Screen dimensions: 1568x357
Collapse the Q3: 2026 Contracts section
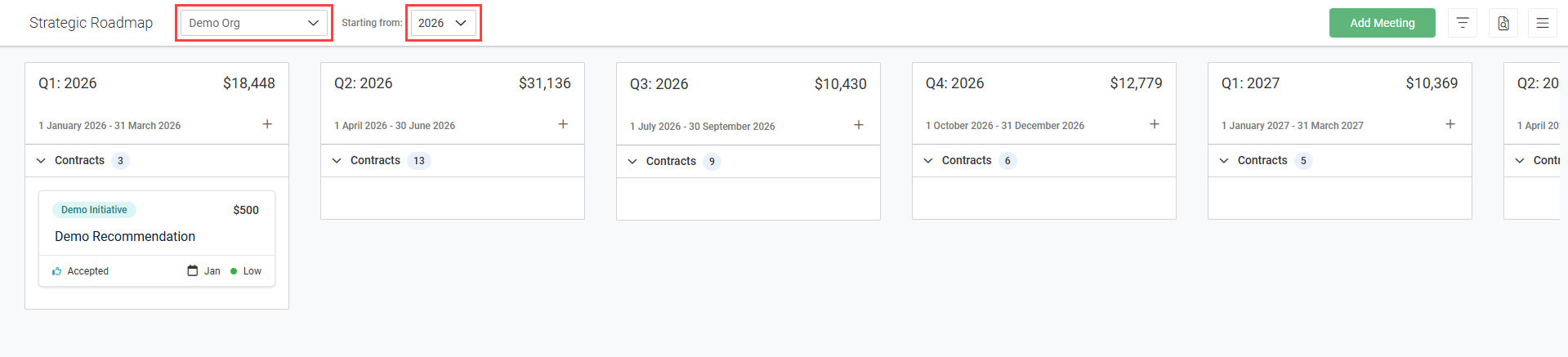(x=633, y=162)
